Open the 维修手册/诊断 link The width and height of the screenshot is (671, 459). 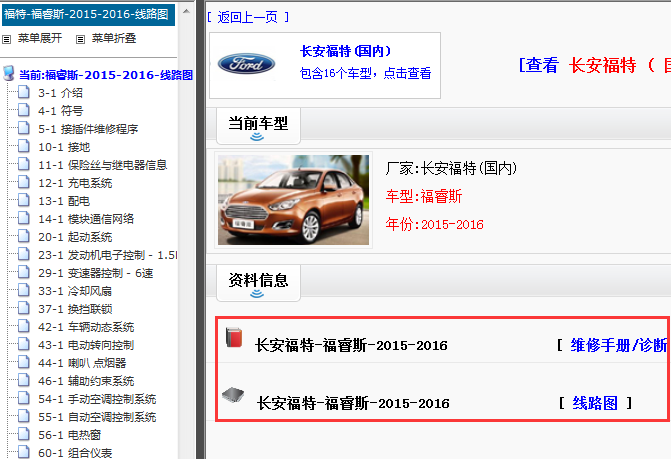click(618, 345)
